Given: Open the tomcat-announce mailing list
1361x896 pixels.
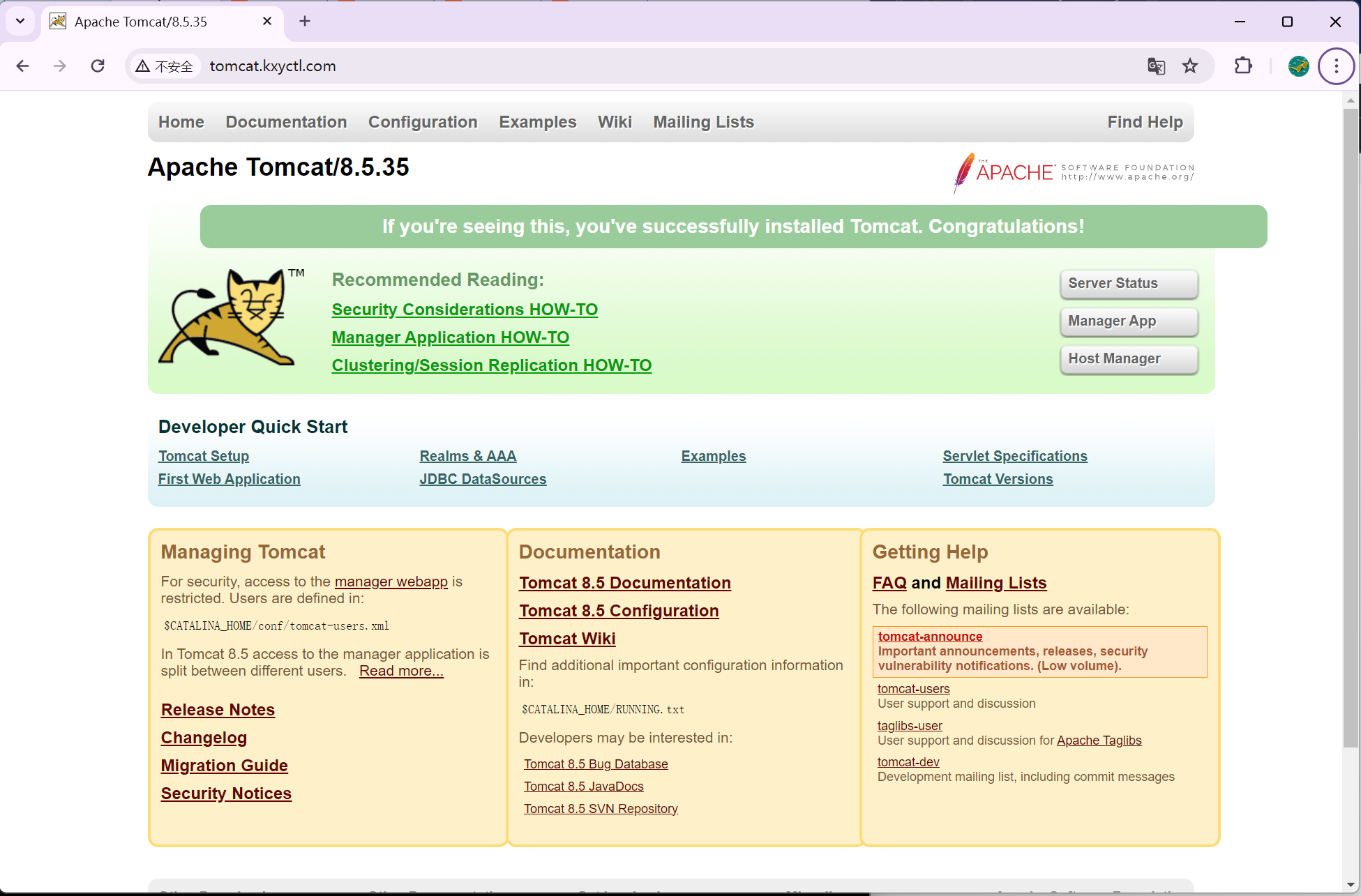Looking at the screenshot, I should point(930,637).
